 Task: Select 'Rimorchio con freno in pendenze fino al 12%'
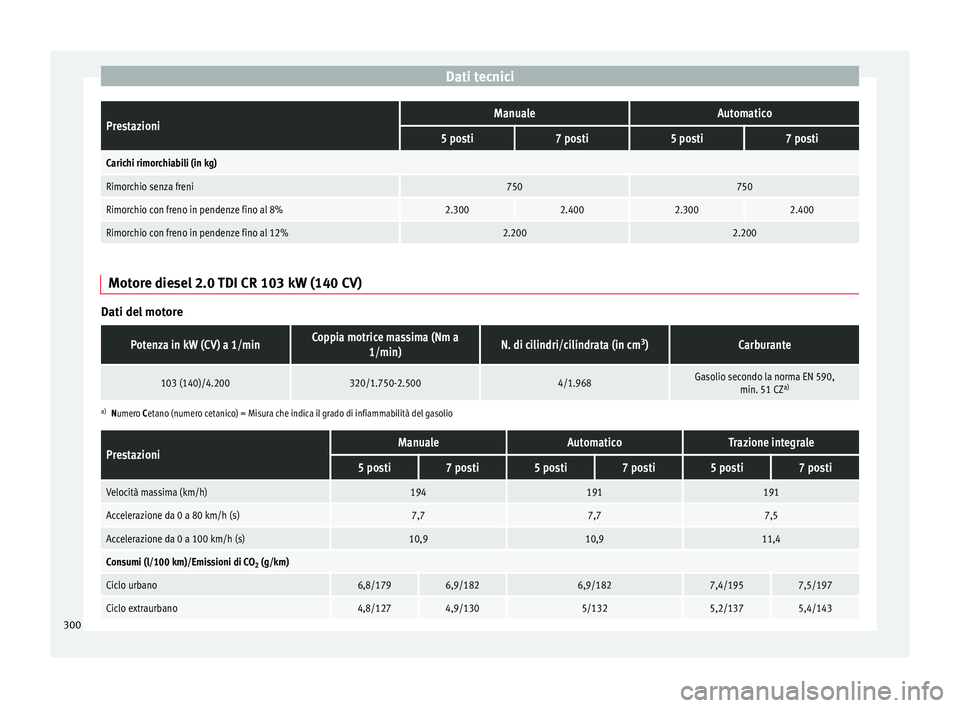pyautogui.click(x=197, y=233)
